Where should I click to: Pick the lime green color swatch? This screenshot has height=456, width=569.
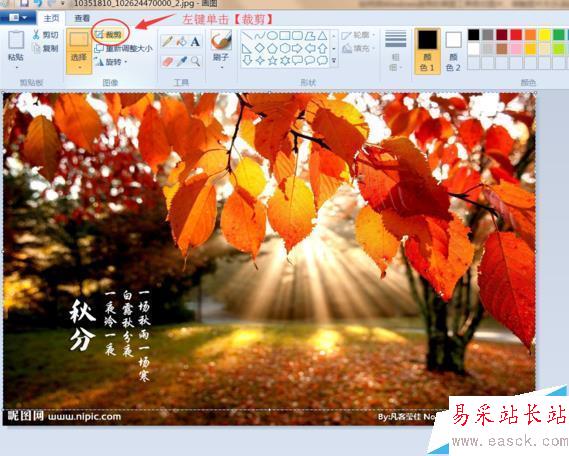click(558, 49)
